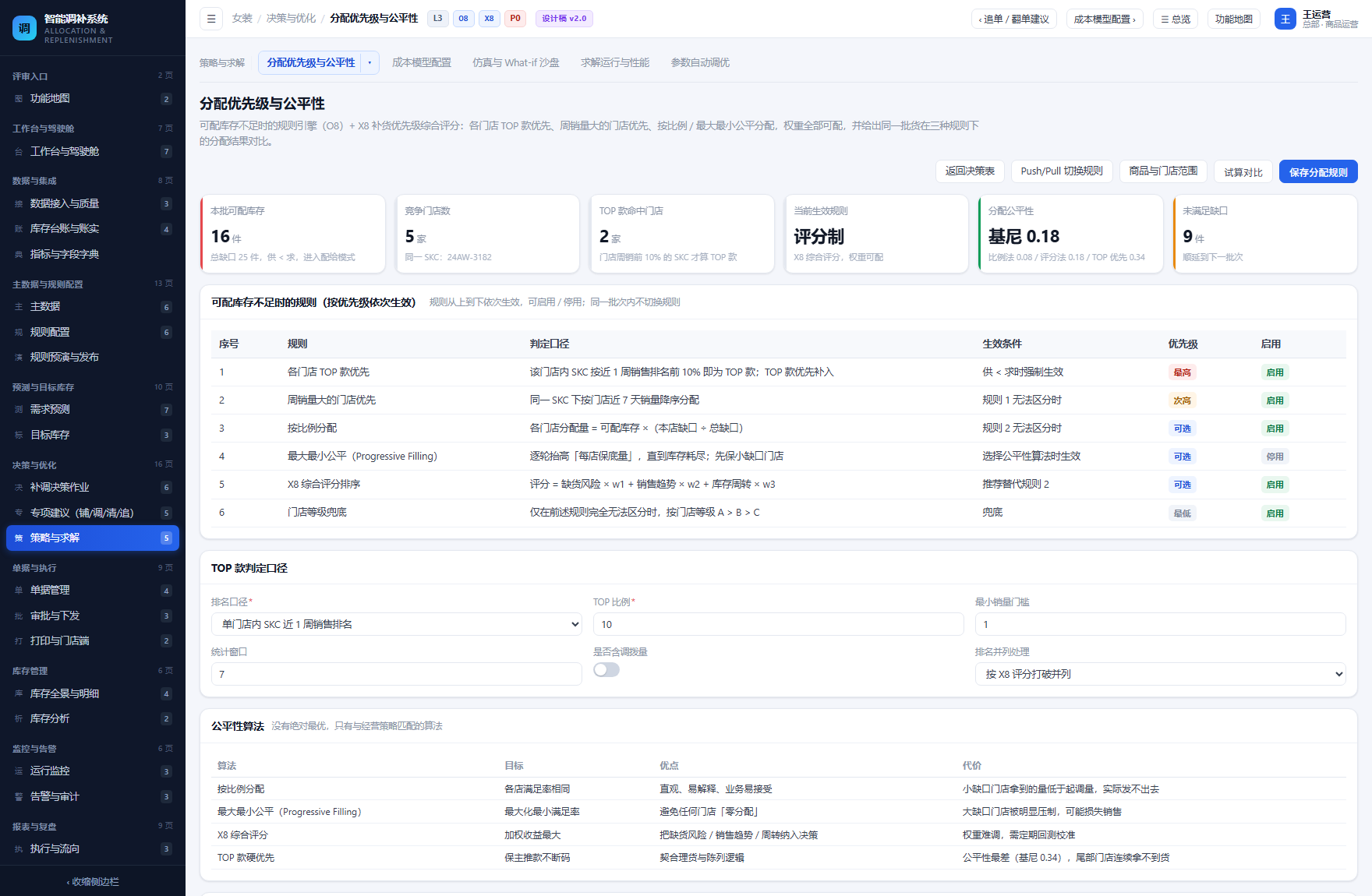Click the 账 icon beside 库存台账与账实

(x=19, y=229)
